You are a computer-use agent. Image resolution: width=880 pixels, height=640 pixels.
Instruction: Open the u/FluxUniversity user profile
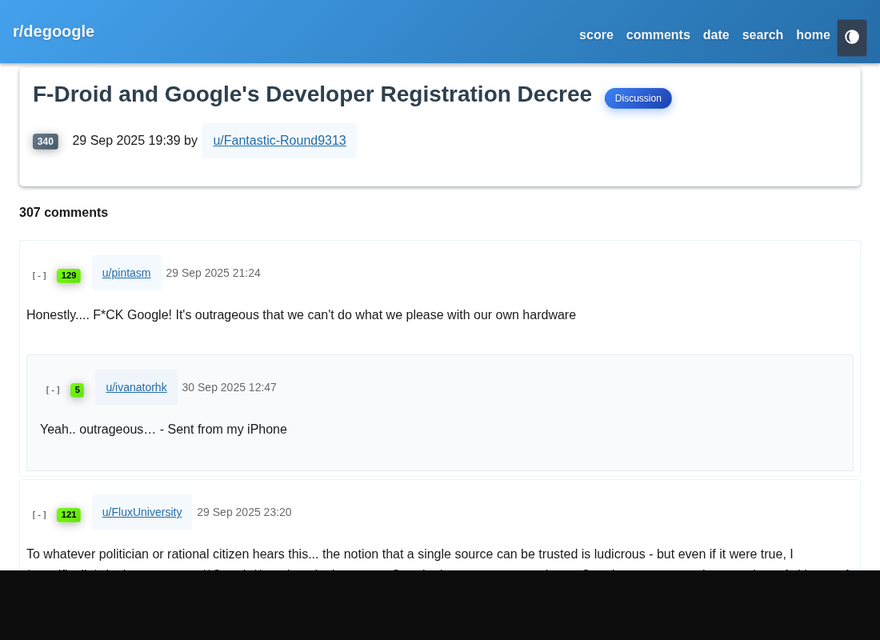pyautogui.click(x=142, y=512)
